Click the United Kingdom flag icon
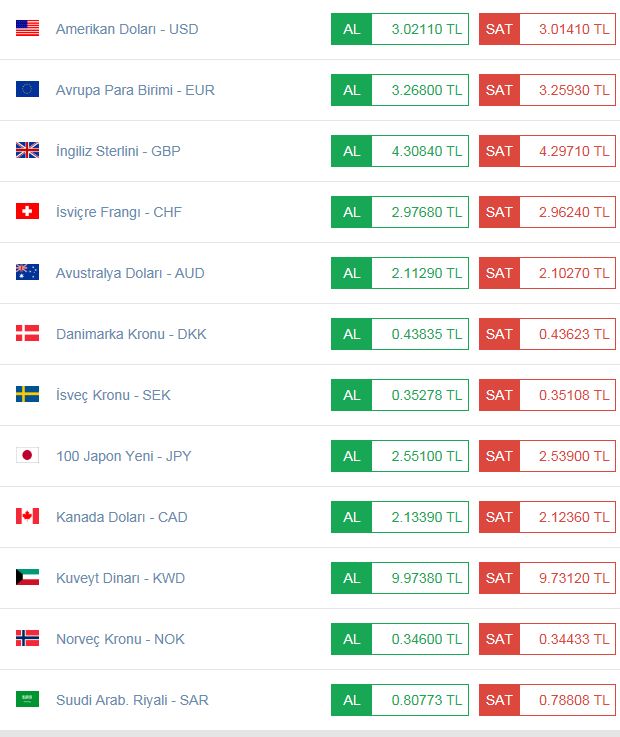620x737 pixels. pyautogui.click(x=27, y=150)
